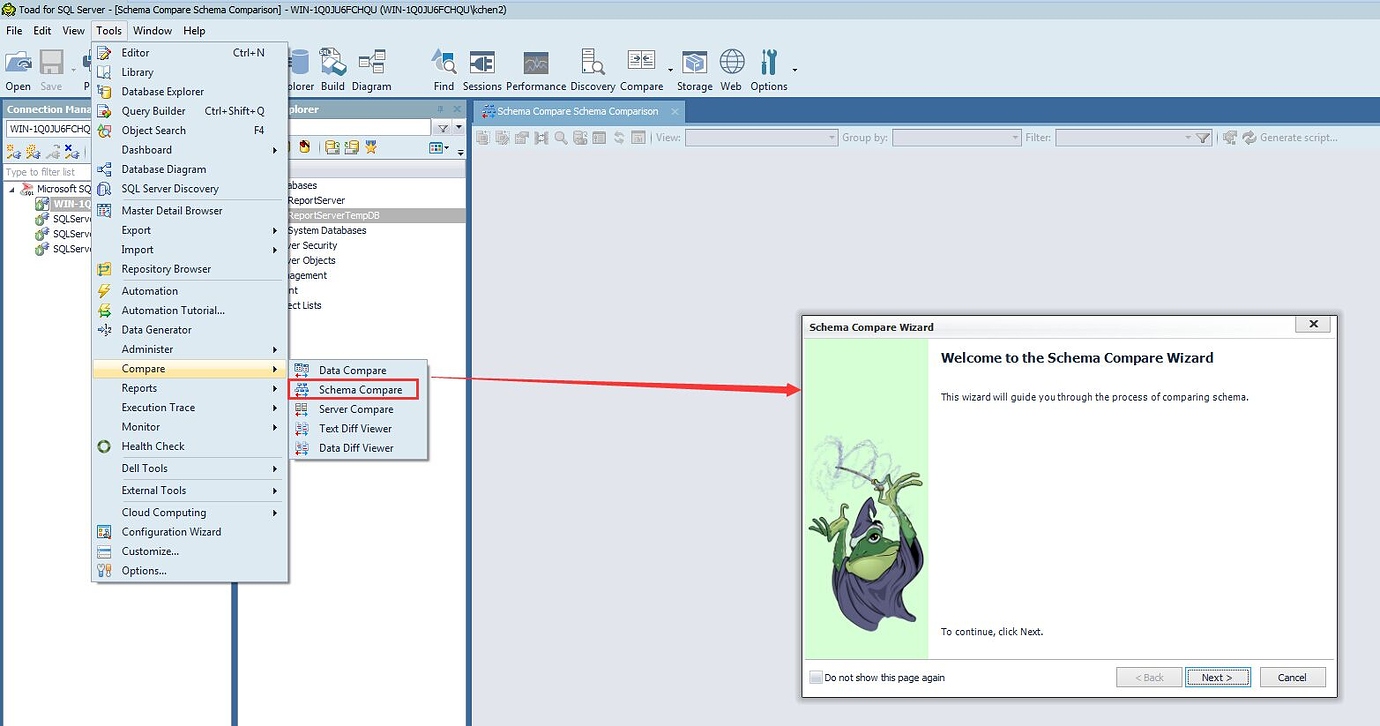Click the Web toolbar icon

pyautogui.click(x=730, y=68)
